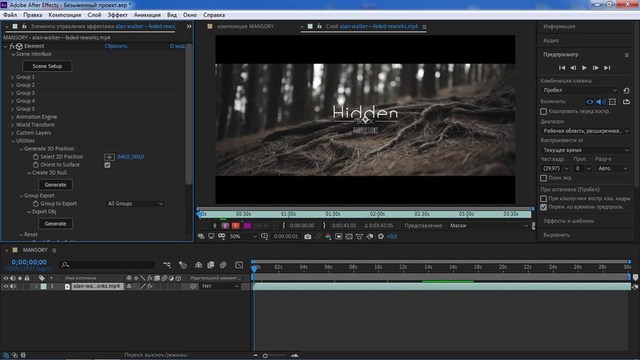Viewport: 640px width, 360px height.
Task: Click Generate under Create 3D Null
Action: click(56, 185)
